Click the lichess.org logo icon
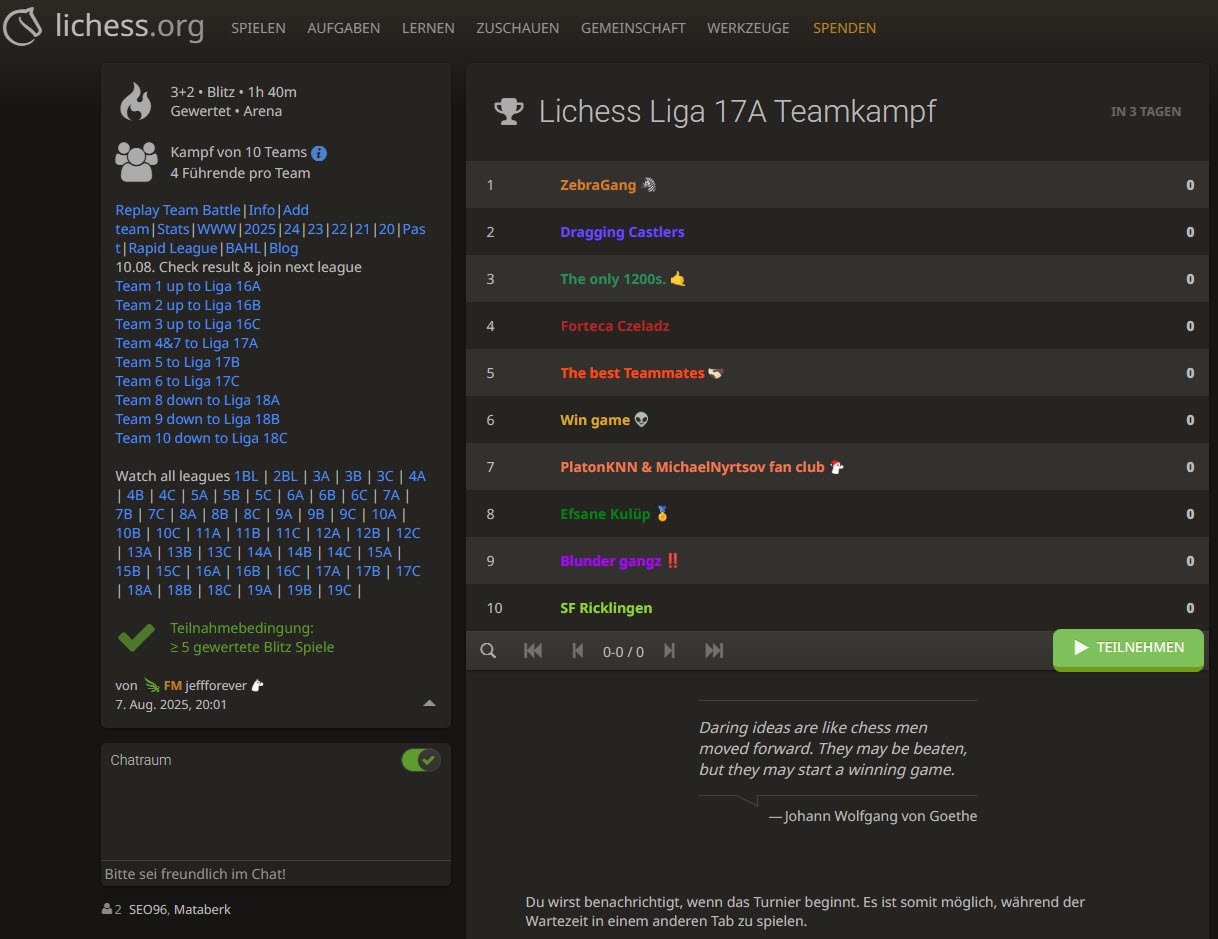The height and width of the screenshot is (939, 1218). [x=25, y=27]
